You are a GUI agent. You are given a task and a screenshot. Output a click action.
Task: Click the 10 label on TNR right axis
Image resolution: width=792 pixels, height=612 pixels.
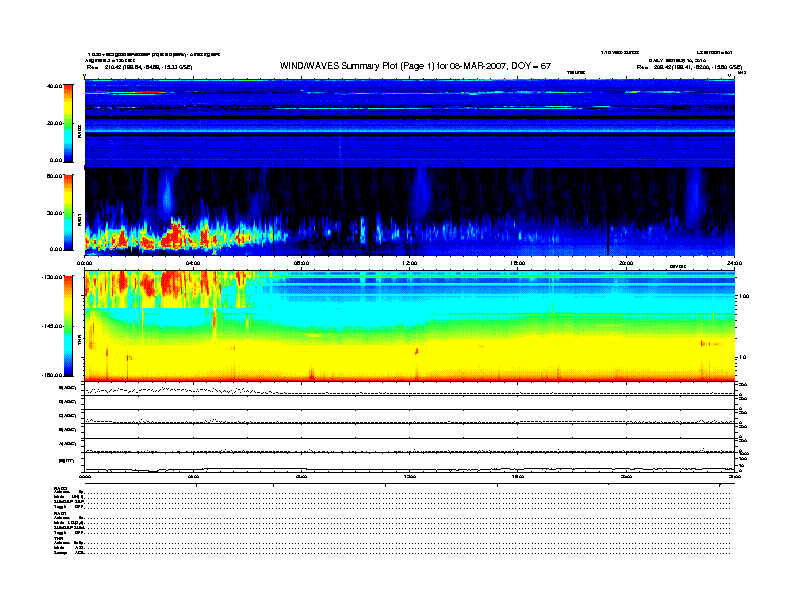pos(742,358)
